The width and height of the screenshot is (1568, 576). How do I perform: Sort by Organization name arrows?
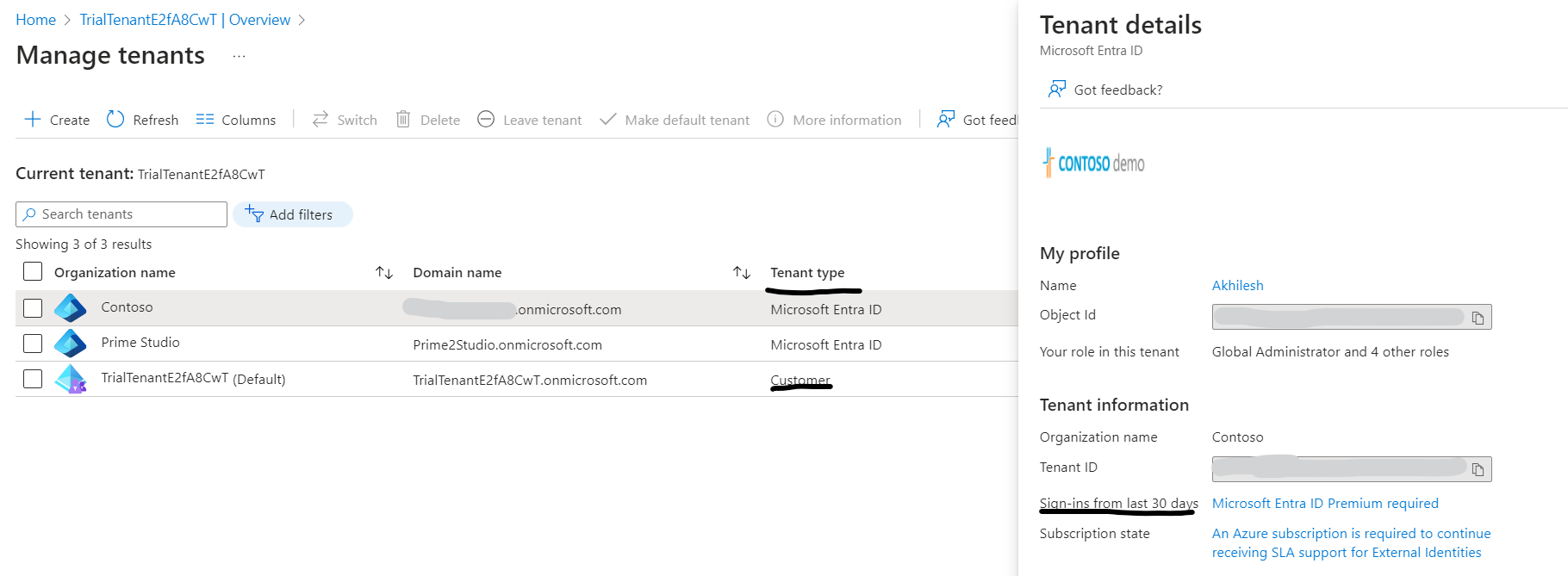(384, 272)
